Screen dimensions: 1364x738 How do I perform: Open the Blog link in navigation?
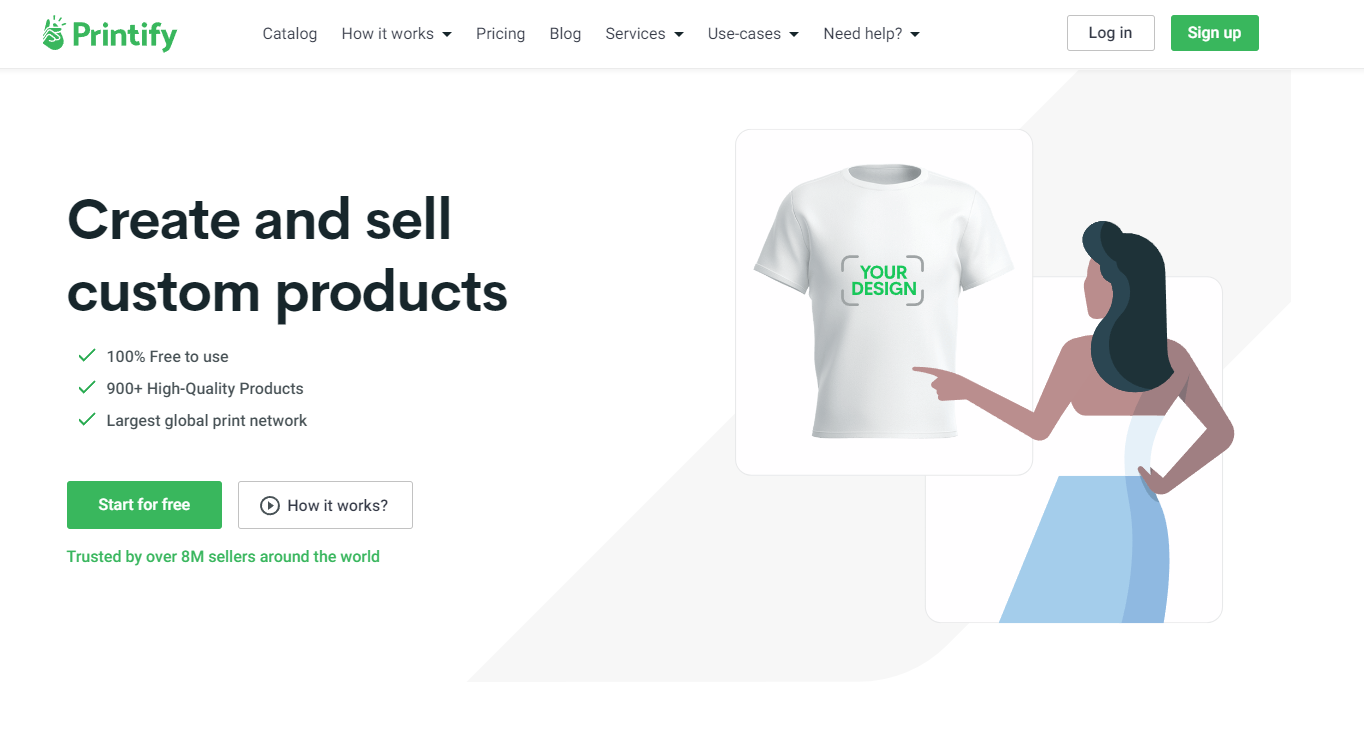565,34
